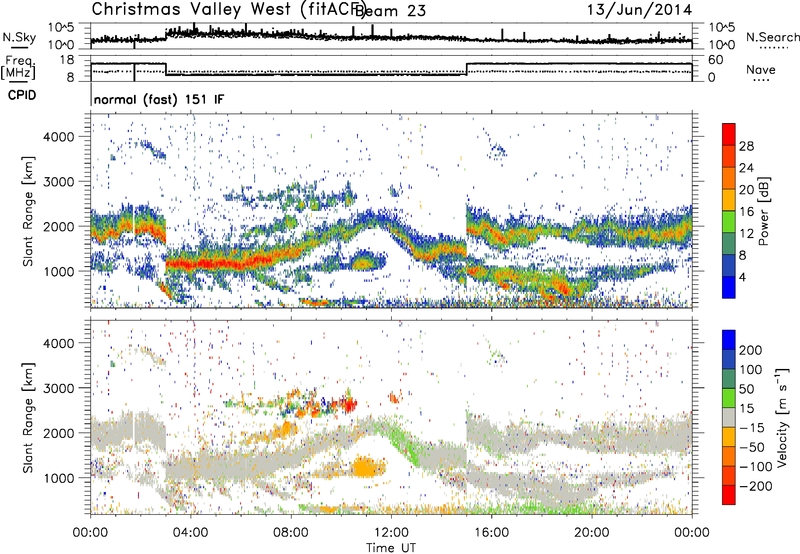
Task: Click 'normal (fast) 151 IF' text
Action: (159, 99)
